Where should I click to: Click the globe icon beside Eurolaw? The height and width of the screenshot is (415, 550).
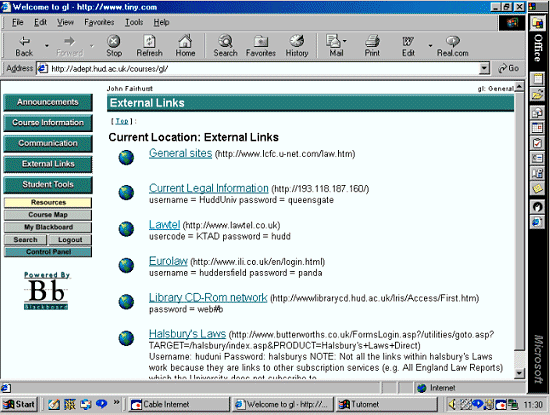pos(126,265)
